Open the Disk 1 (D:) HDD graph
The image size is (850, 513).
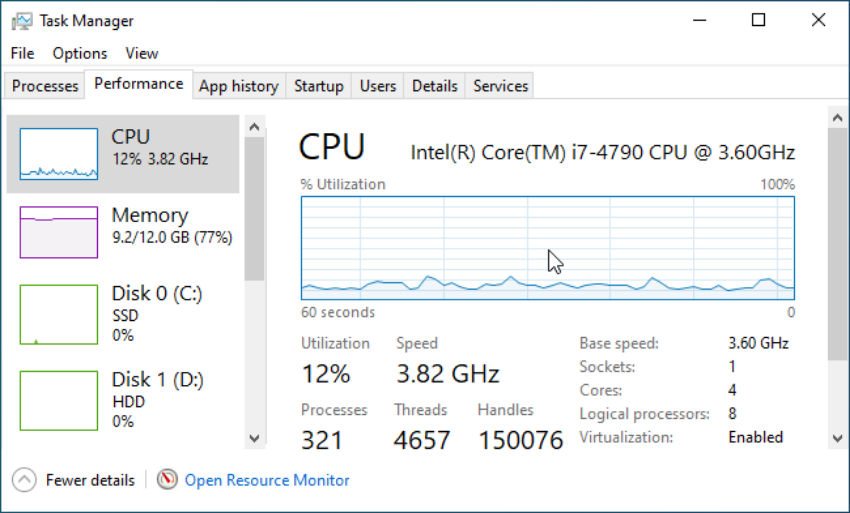tap(59, 401)
